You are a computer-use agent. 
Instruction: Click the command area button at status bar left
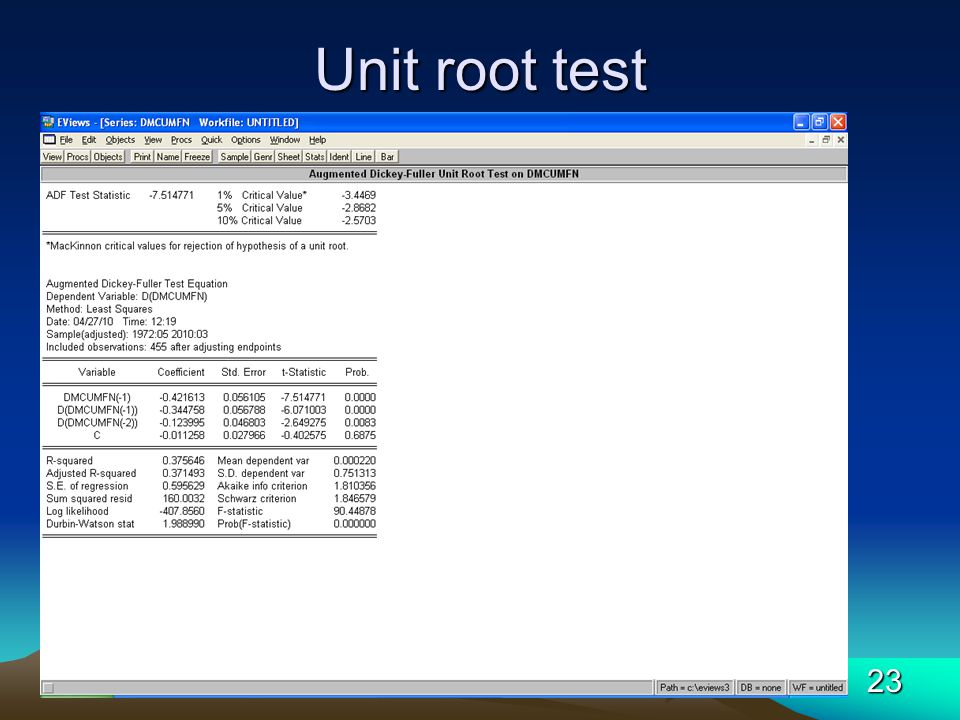[x=48, y=688]
